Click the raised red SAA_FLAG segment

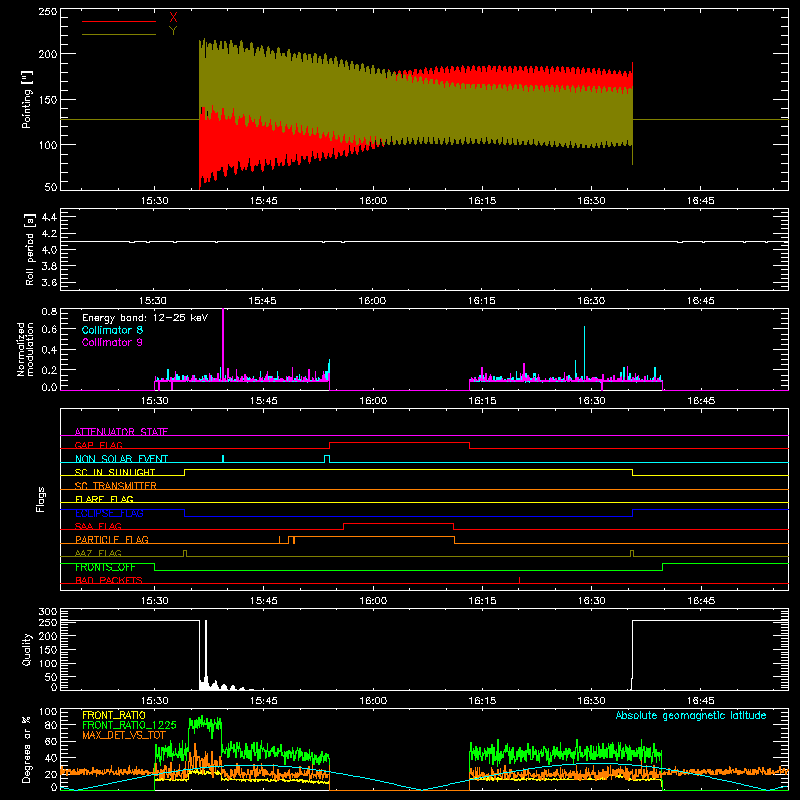pos(398,523)
